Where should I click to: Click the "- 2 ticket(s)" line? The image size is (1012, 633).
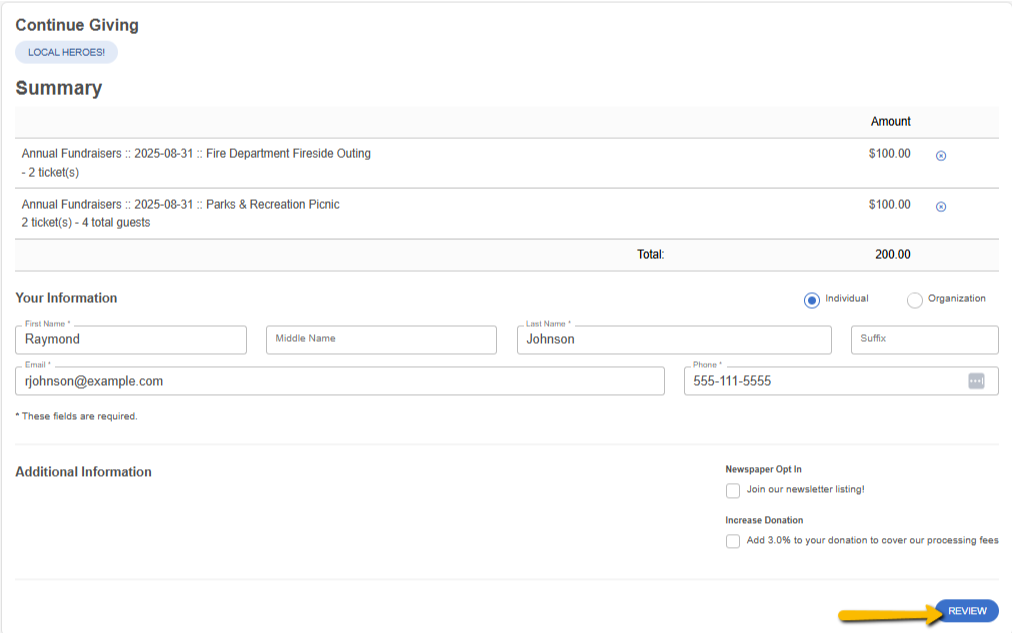50,172
